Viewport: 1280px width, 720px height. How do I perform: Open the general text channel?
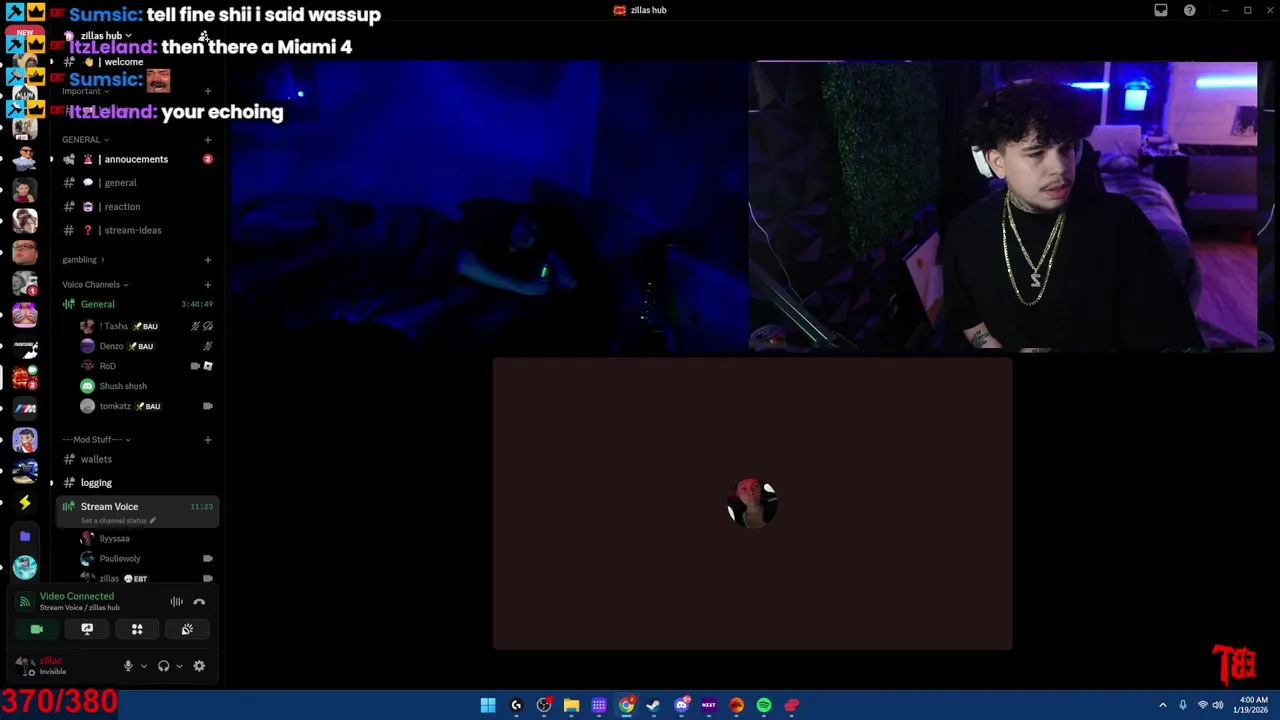coord(137,183)
